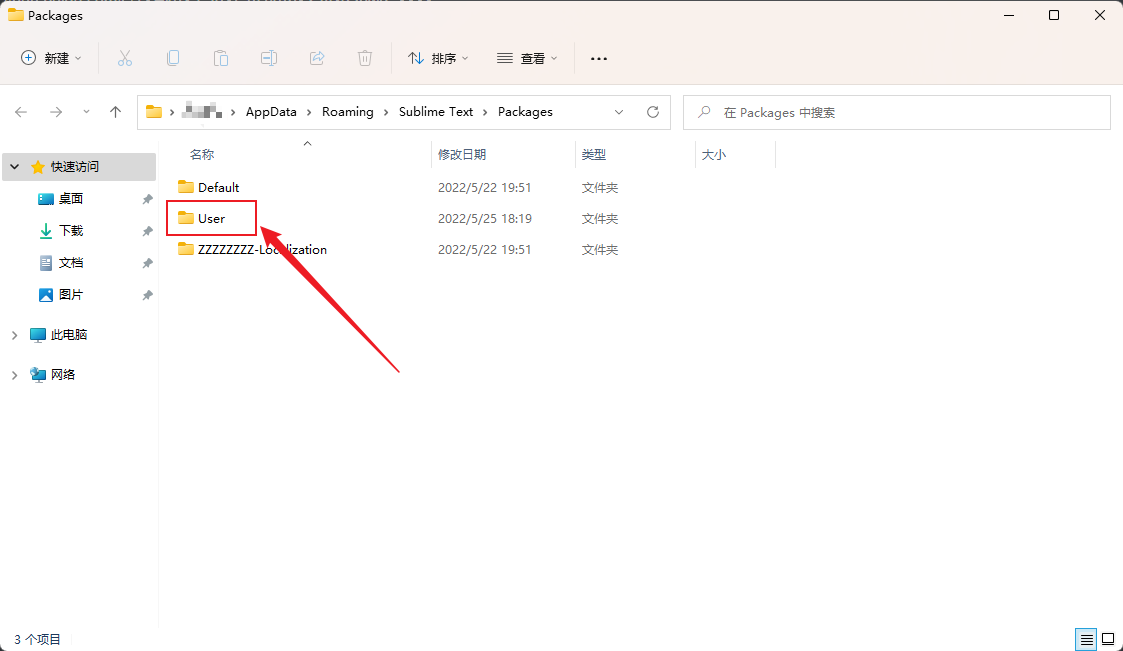
Task: Click the Default row type 文件夹
Action: point(599,188)
